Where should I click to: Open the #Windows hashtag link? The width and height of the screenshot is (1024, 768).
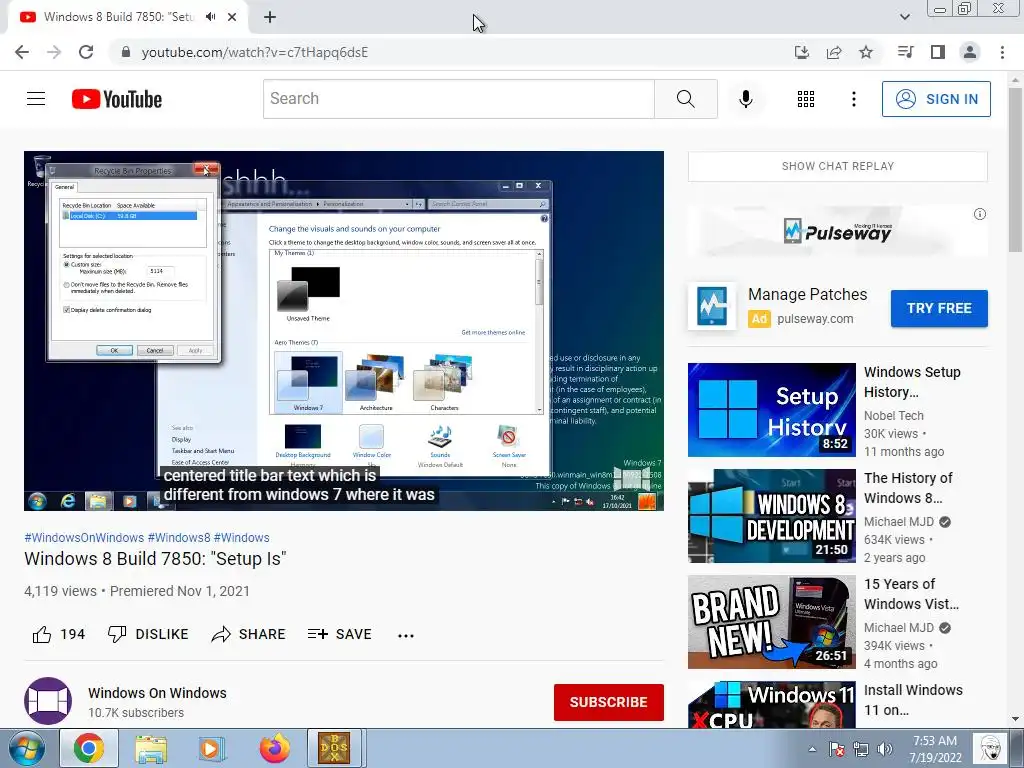click(x=242, y=537)
